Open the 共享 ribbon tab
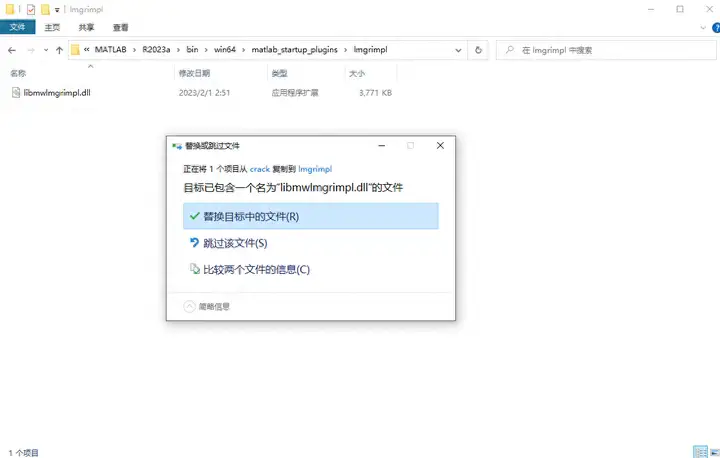 (x=86, y=28)
